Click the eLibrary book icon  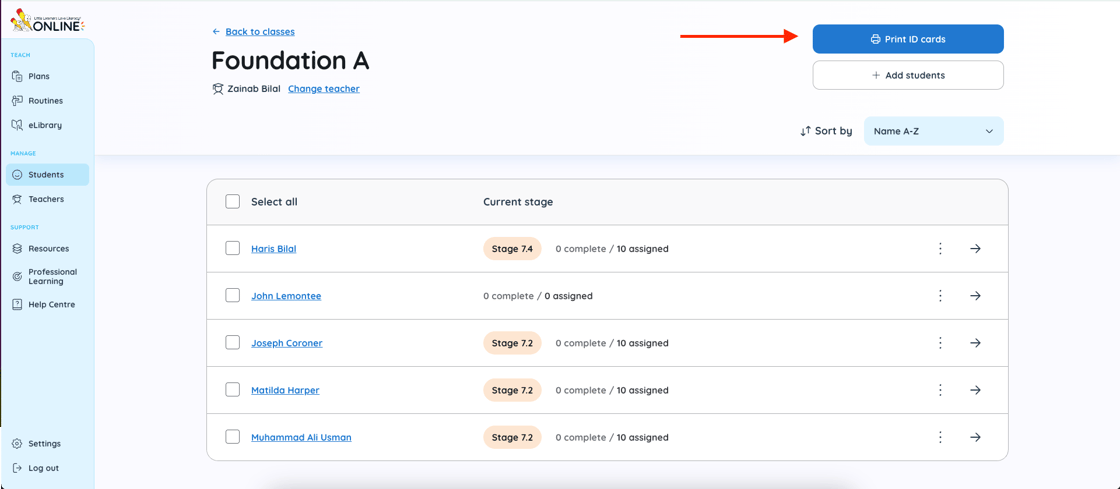(17, 125)
